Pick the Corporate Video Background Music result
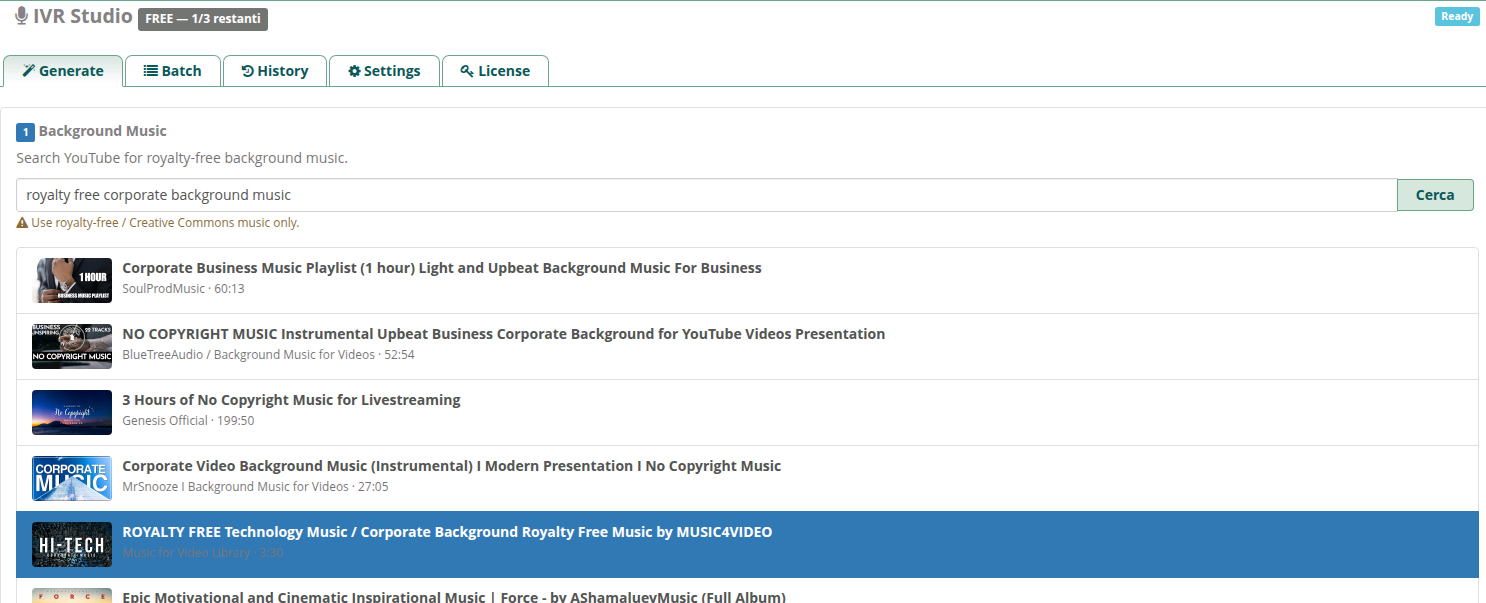The height and width of the screenshot is (603, 1486). pyautogui.click(x=451, y=466)
